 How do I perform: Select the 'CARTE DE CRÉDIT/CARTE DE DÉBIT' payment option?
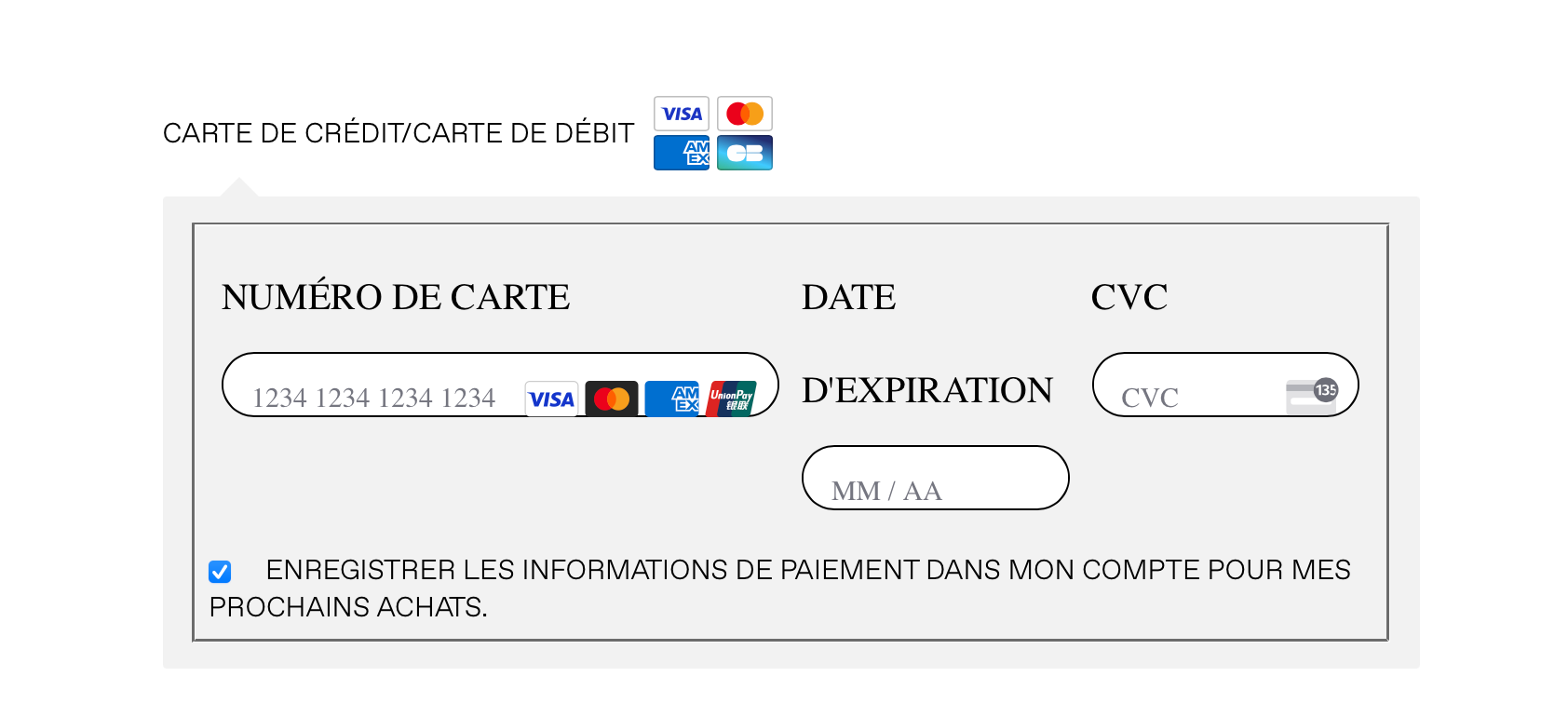click(399, 132)
